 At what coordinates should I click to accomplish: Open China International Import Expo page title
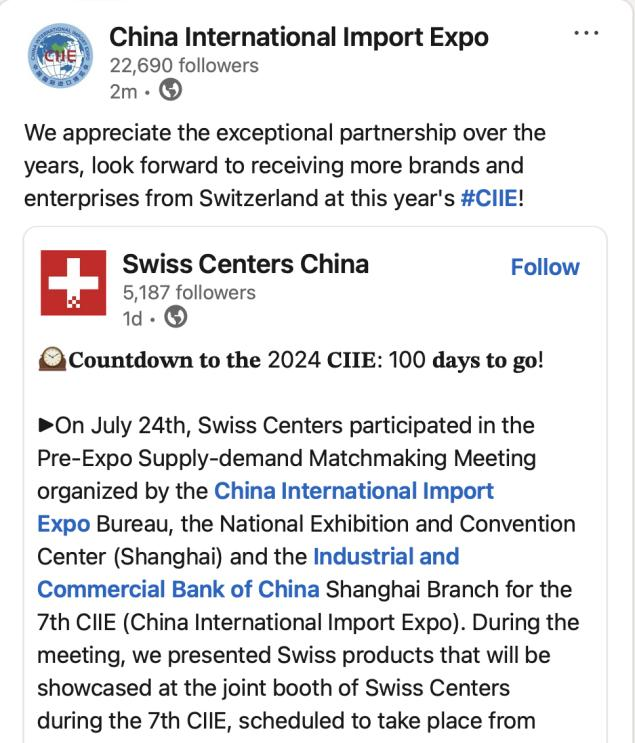pos(299,37)
